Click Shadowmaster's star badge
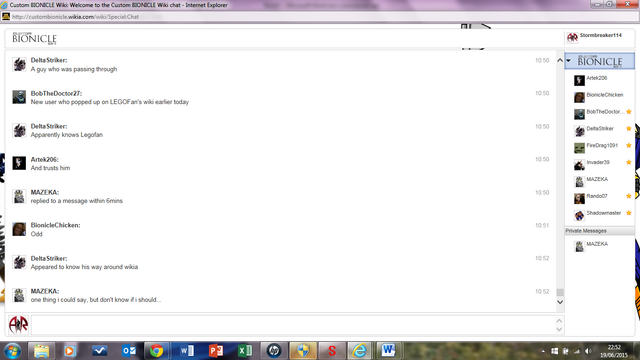The height and width of the screenshot is (360, 640). point(629,213)
